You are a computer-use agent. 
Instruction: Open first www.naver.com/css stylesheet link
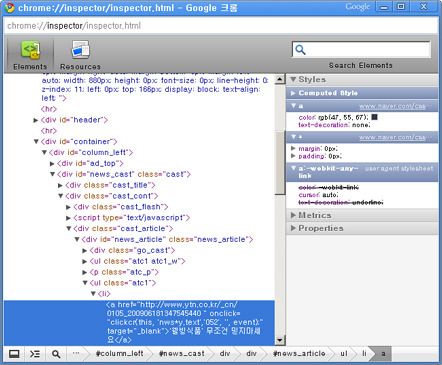[392, 106]
